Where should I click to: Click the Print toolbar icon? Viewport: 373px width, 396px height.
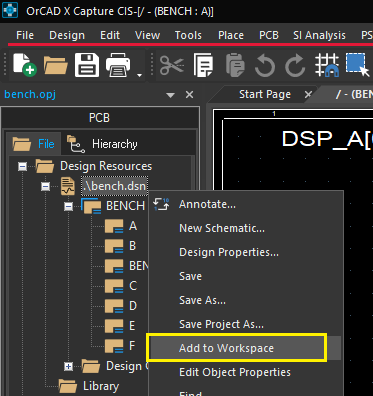point(118,65)
